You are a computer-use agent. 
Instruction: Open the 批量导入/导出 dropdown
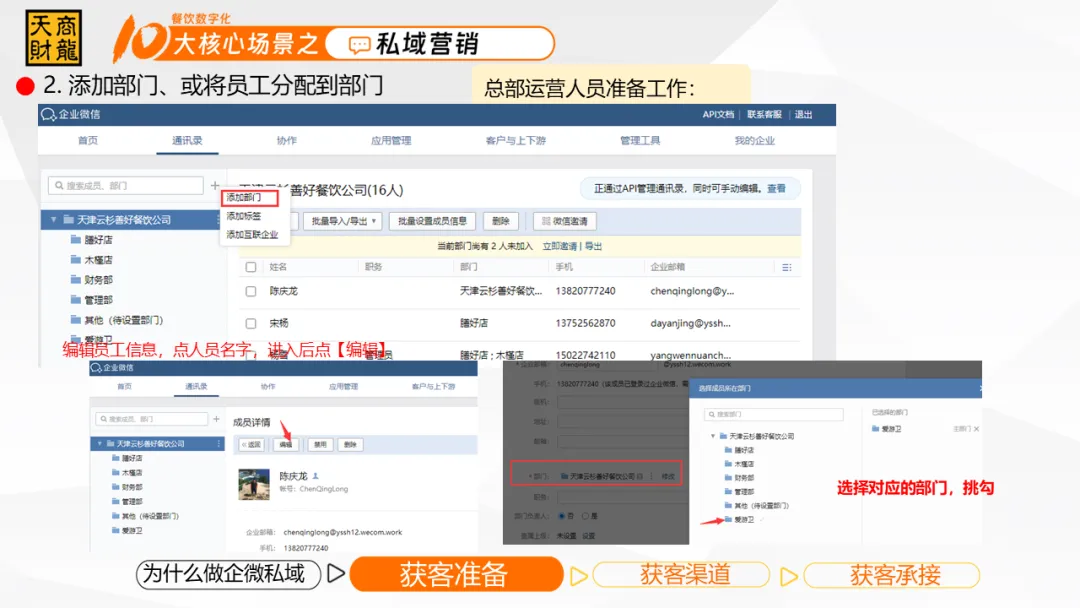click(x=343, y=221)
